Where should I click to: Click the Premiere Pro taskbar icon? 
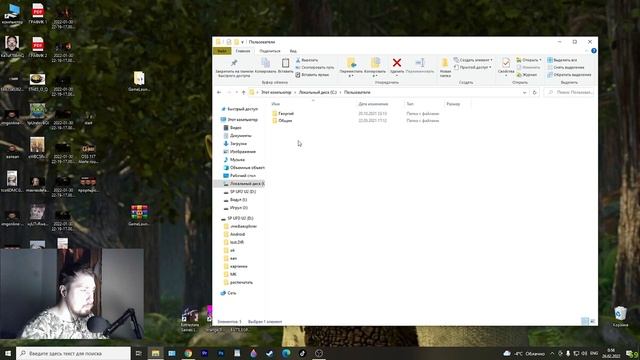tap(204, 353)
